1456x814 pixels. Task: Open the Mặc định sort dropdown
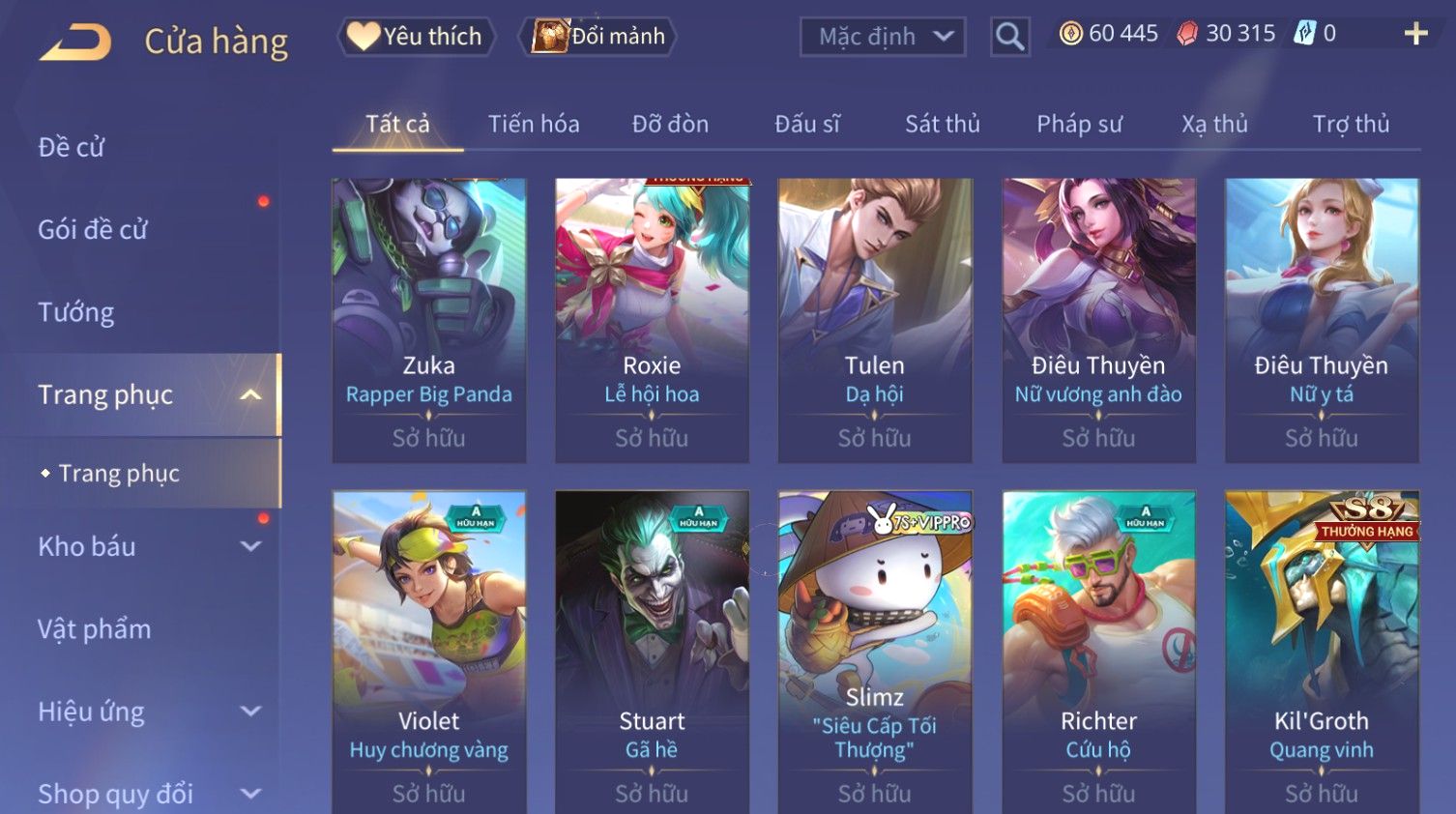point(883,37)
